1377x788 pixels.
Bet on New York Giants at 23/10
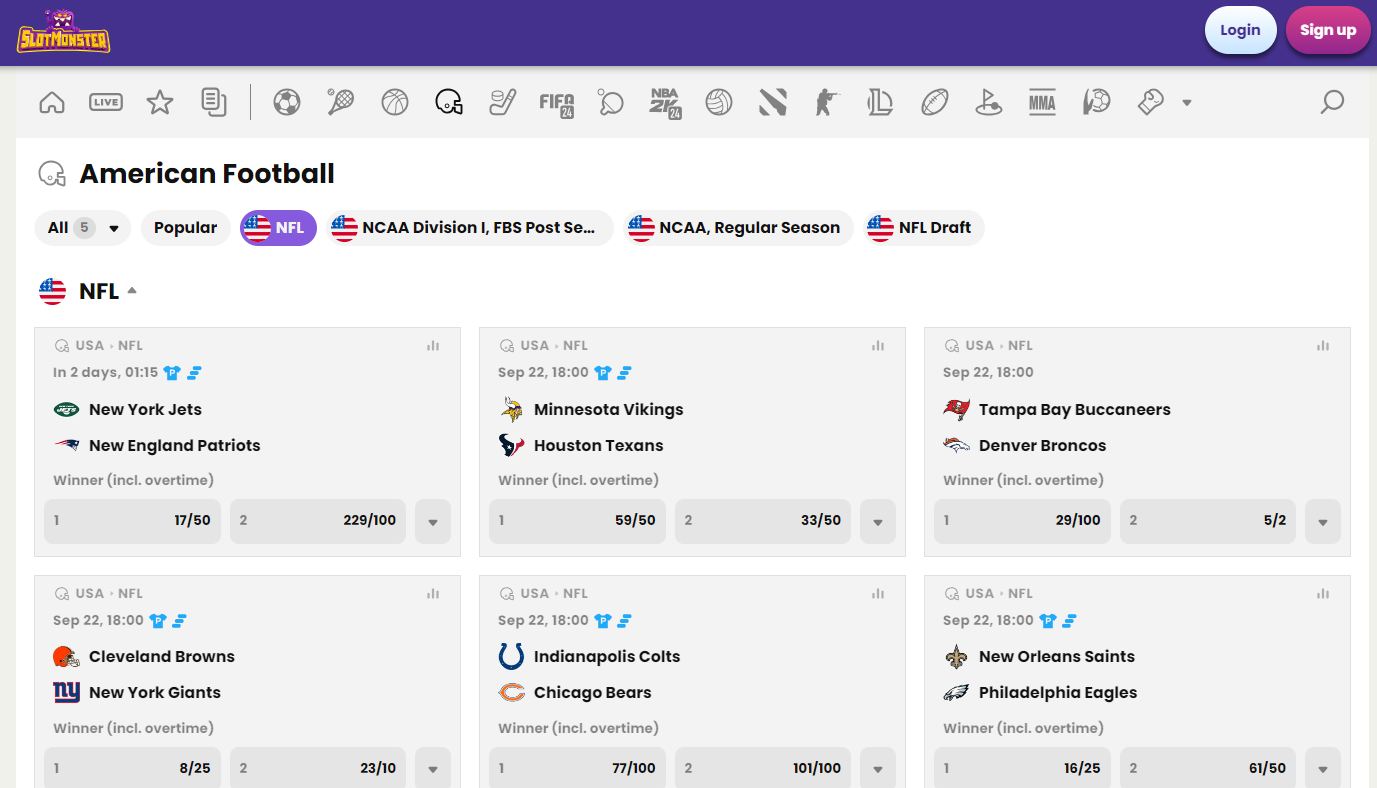coord(318,768)
